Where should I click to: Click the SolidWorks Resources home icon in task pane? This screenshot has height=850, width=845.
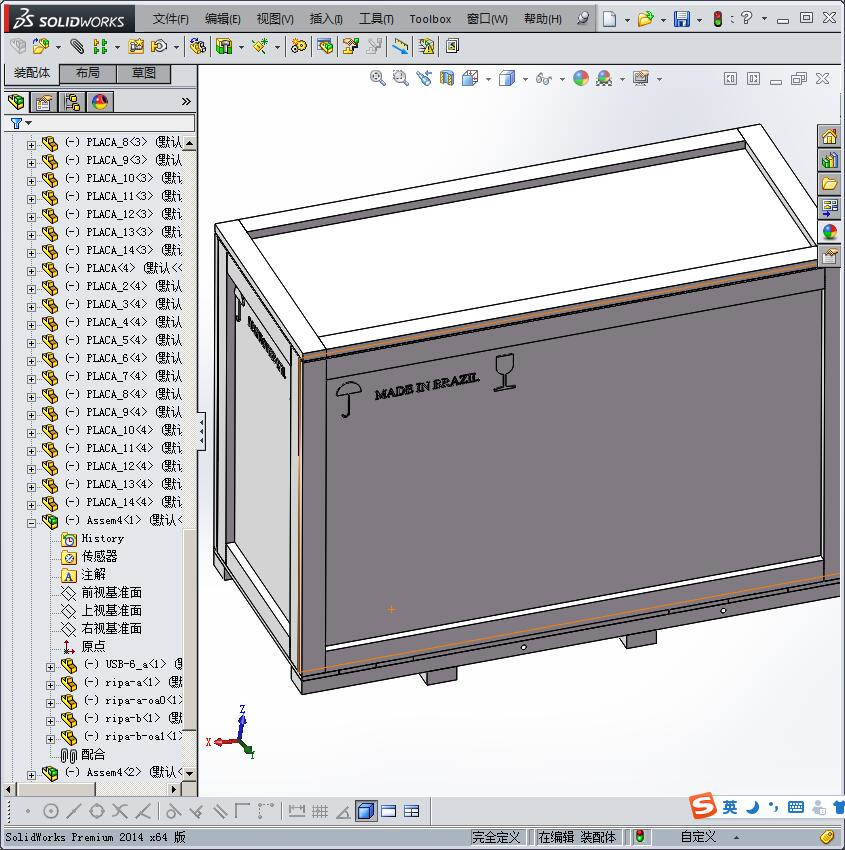tap(829, 137)
